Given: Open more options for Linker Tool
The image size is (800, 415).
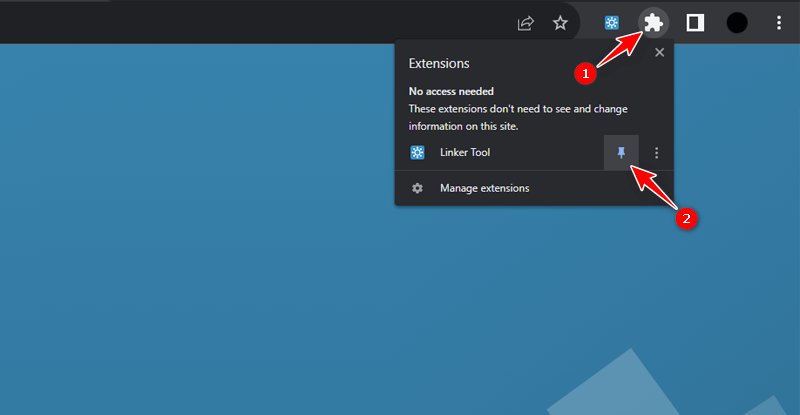Looking at the screenshot, I should click(657, 153).
